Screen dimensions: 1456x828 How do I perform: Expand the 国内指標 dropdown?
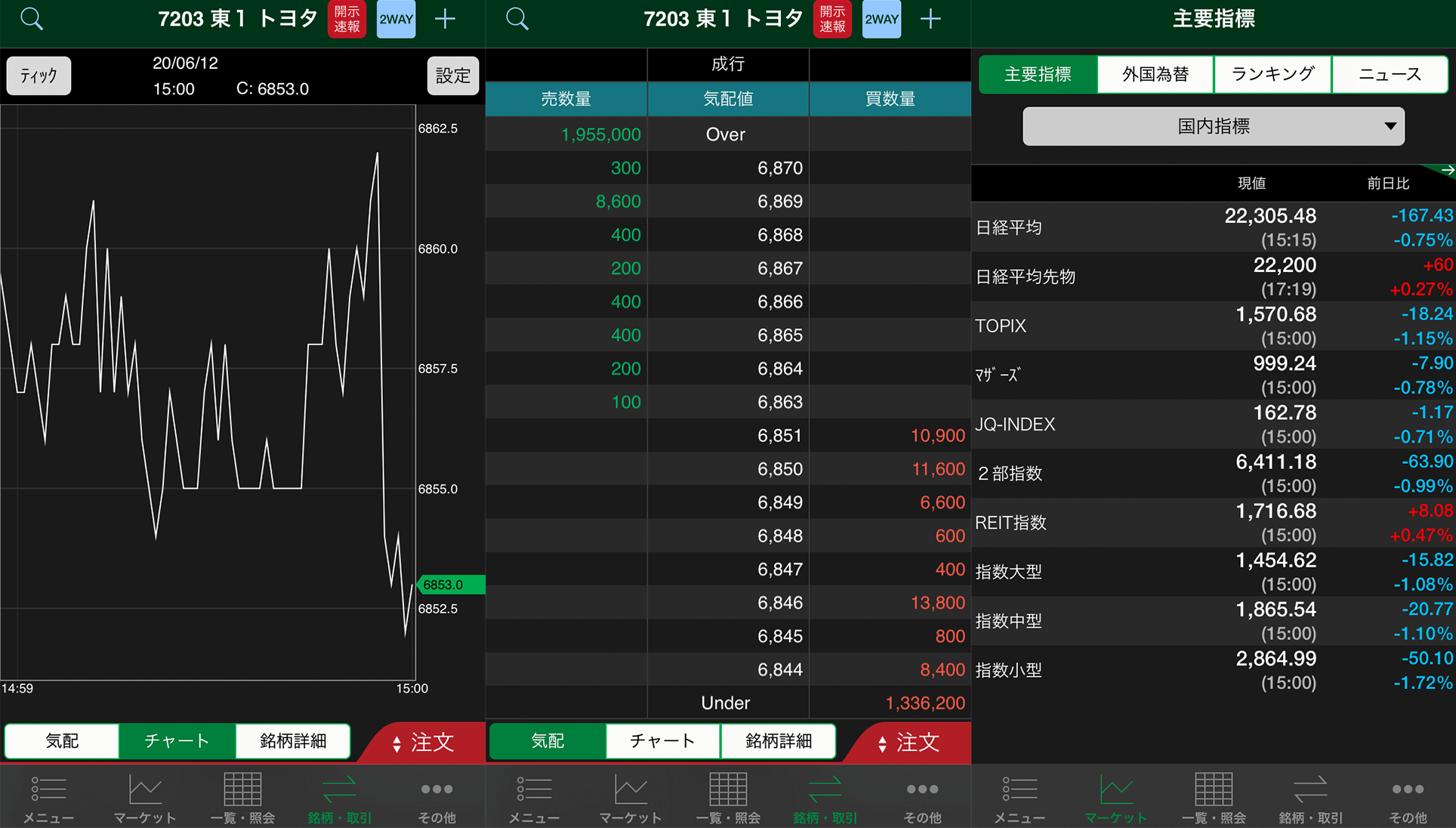pyautogui.click(x=1213, y=126)
